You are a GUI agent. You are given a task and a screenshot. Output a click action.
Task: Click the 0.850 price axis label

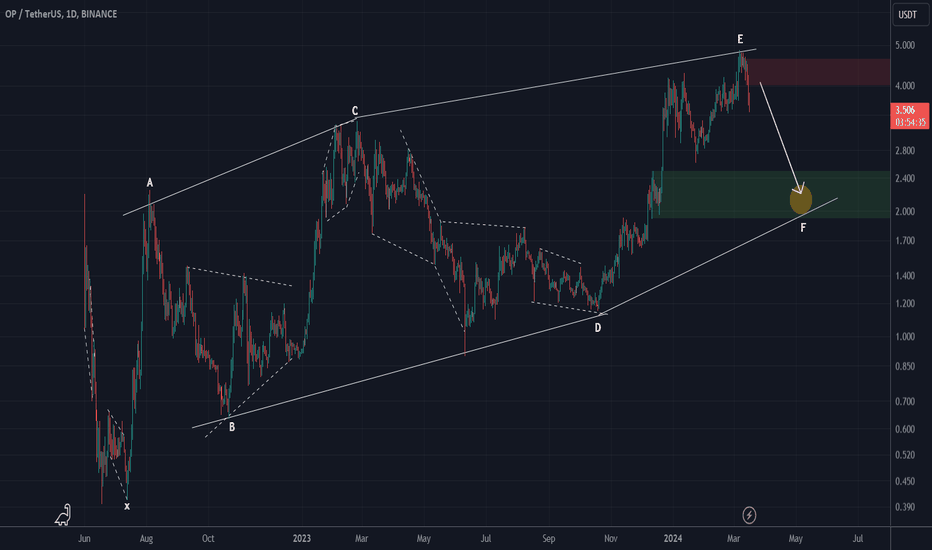point(905,366)
